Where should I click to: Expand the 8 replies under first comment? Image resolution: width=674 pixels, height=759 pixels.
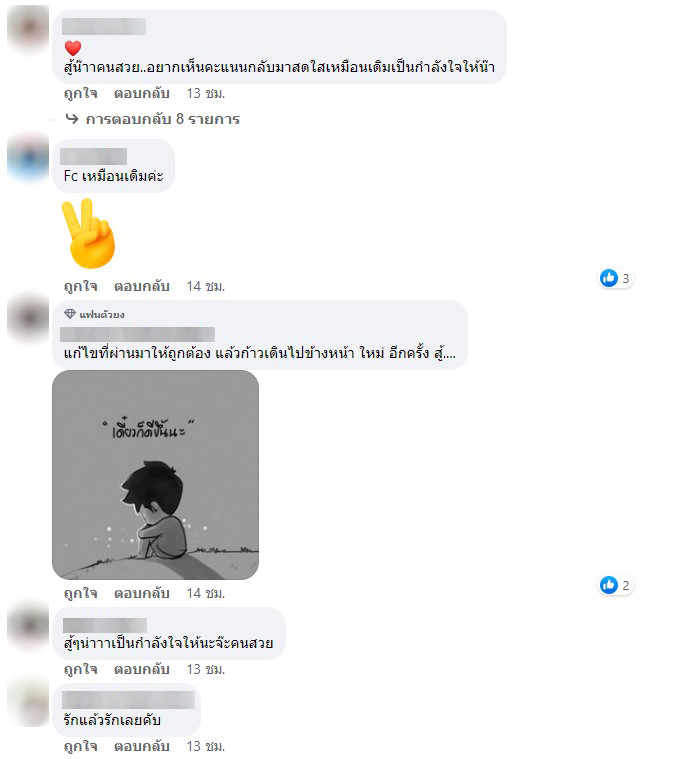pyautogui.click(x=163, y=119)
